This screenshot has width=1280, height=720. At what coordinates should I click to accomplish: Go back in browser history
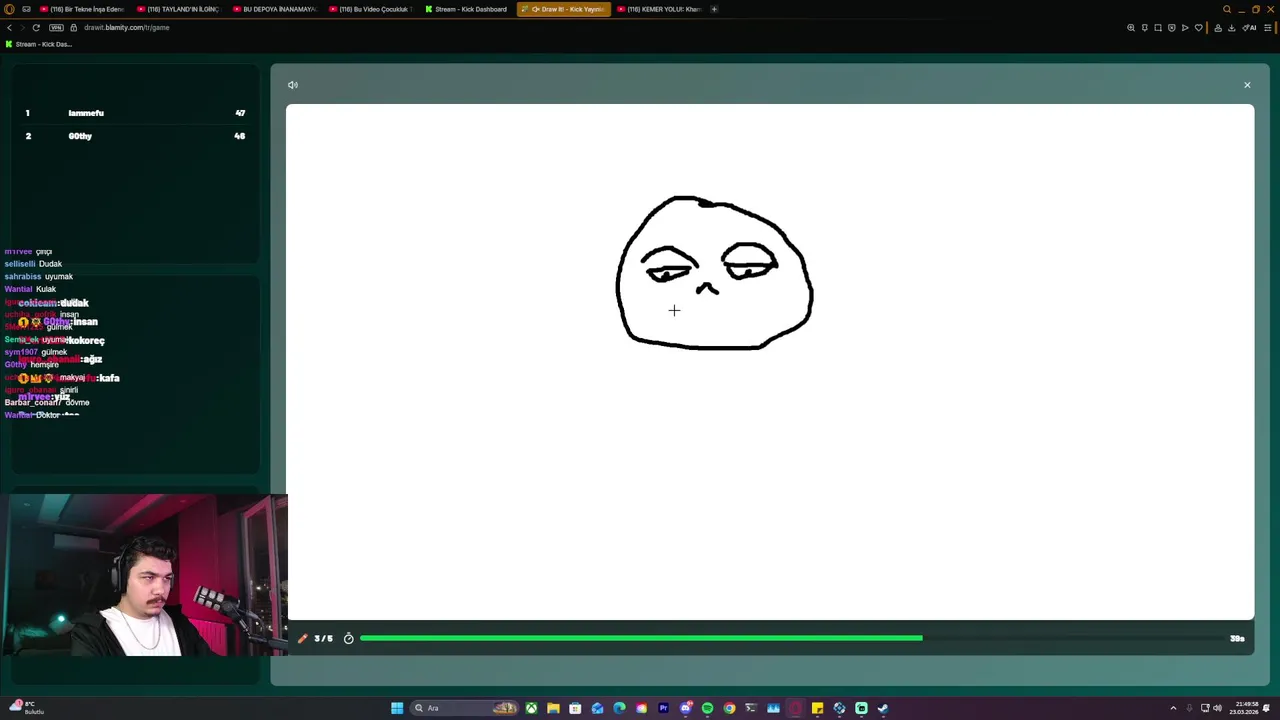[x=10, y=27]
